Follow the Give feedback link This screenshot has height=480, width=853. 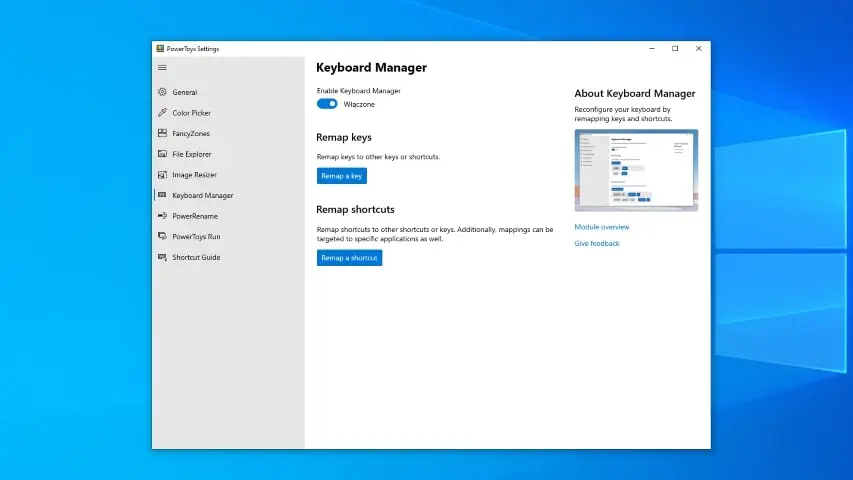point(597,243)
